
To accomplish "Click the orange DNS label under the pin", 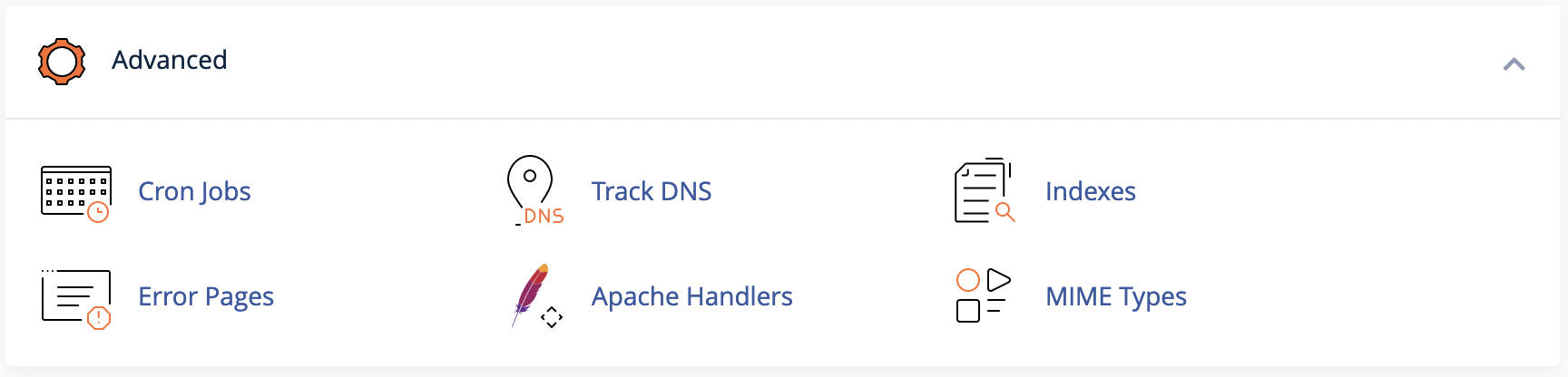I will [544, 217].
